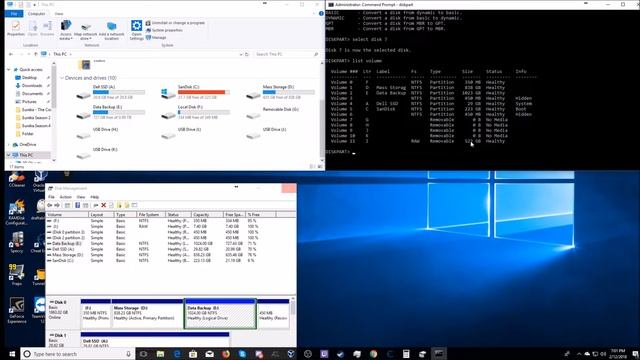Click Manage in the System group
This screenshot has width=640, height=360.
click(156, 38)
